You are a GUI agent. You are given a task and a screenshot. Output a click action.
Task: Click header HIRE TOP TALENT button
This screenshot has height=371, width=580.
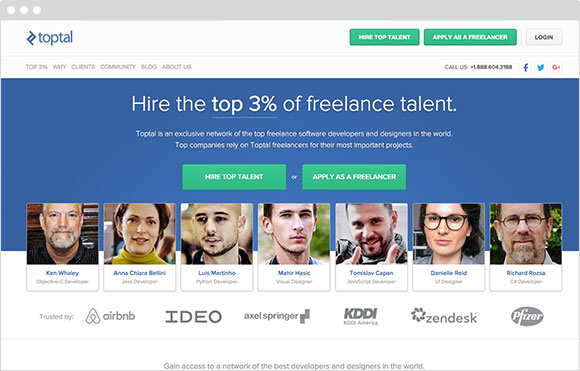[x=384, y=37]
